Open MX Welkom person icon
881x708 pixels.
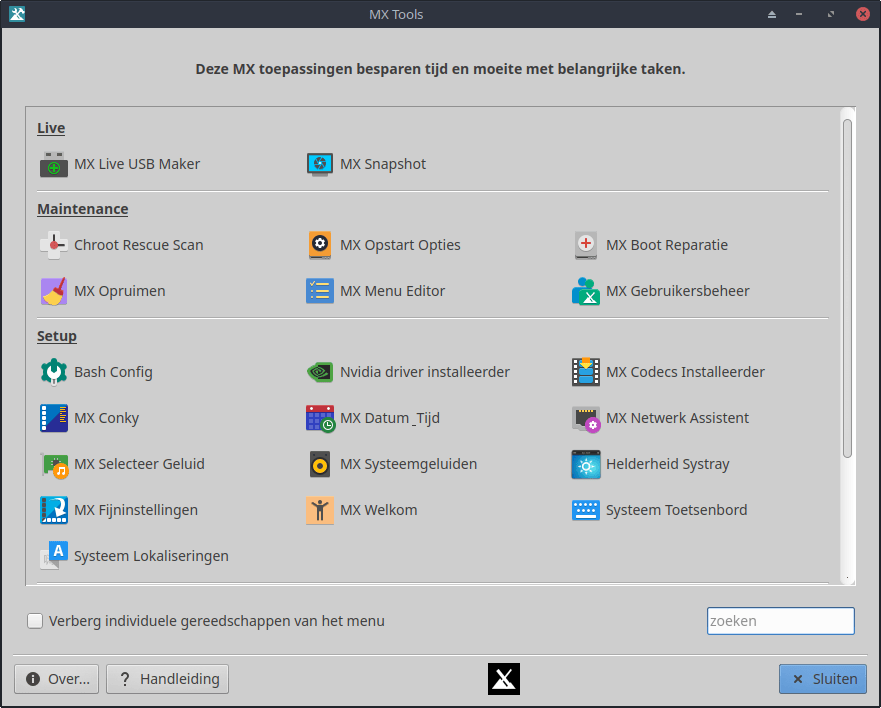320,510
